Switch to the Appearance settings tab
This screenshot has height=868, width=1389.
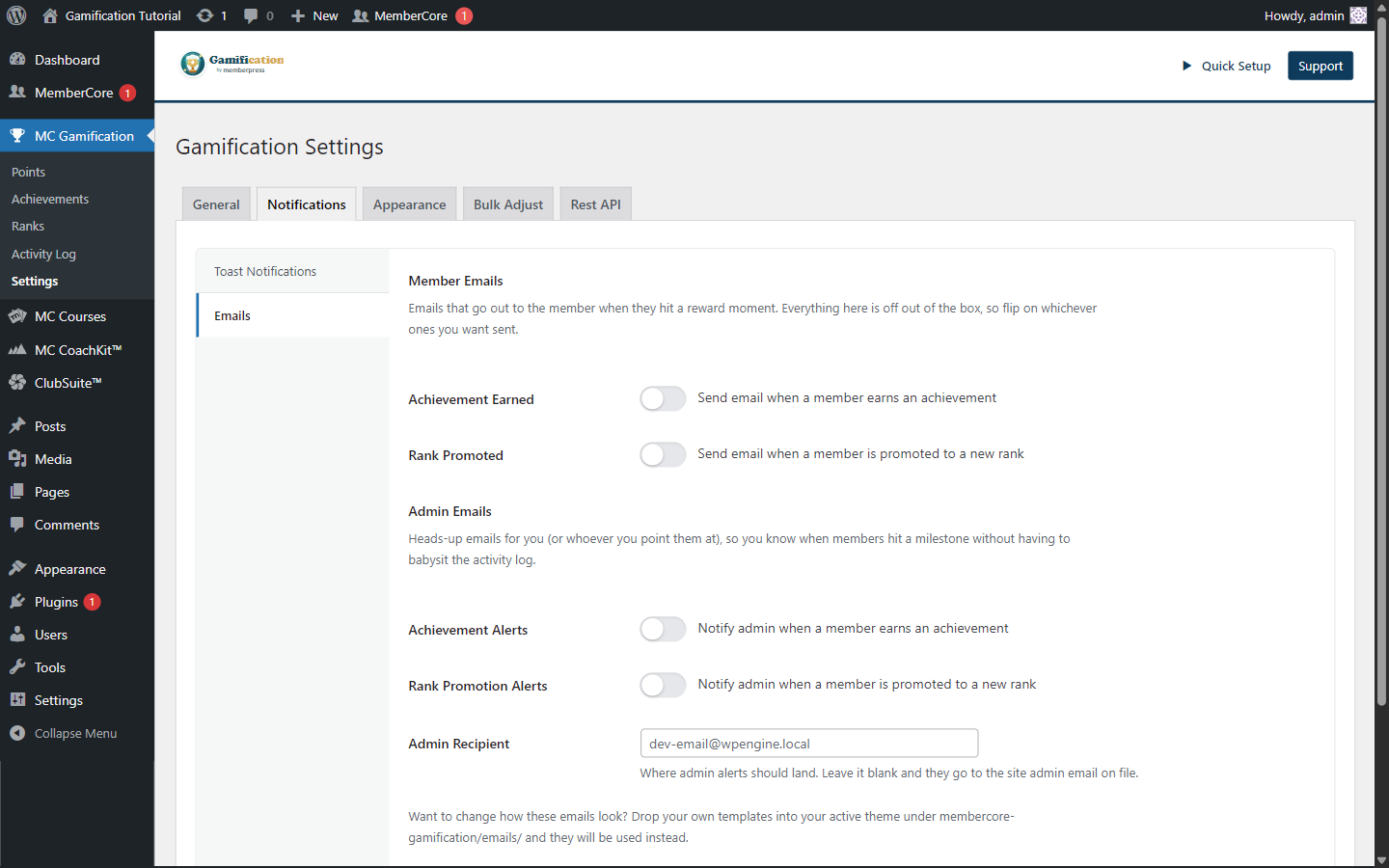click(410, 203)
